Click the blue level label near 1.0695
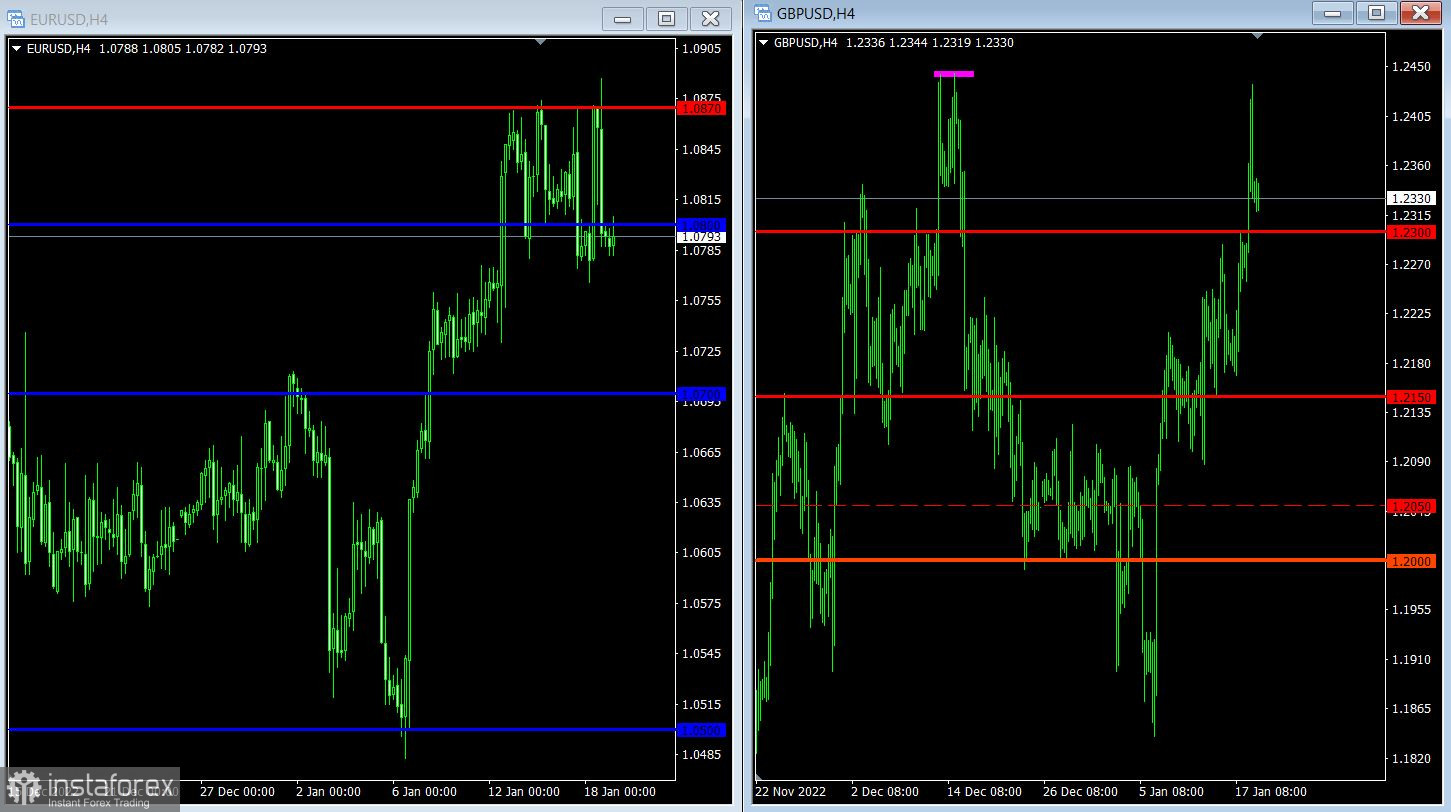The height and width of the screenshot is (812, 1451). click(x=702, y=394)
